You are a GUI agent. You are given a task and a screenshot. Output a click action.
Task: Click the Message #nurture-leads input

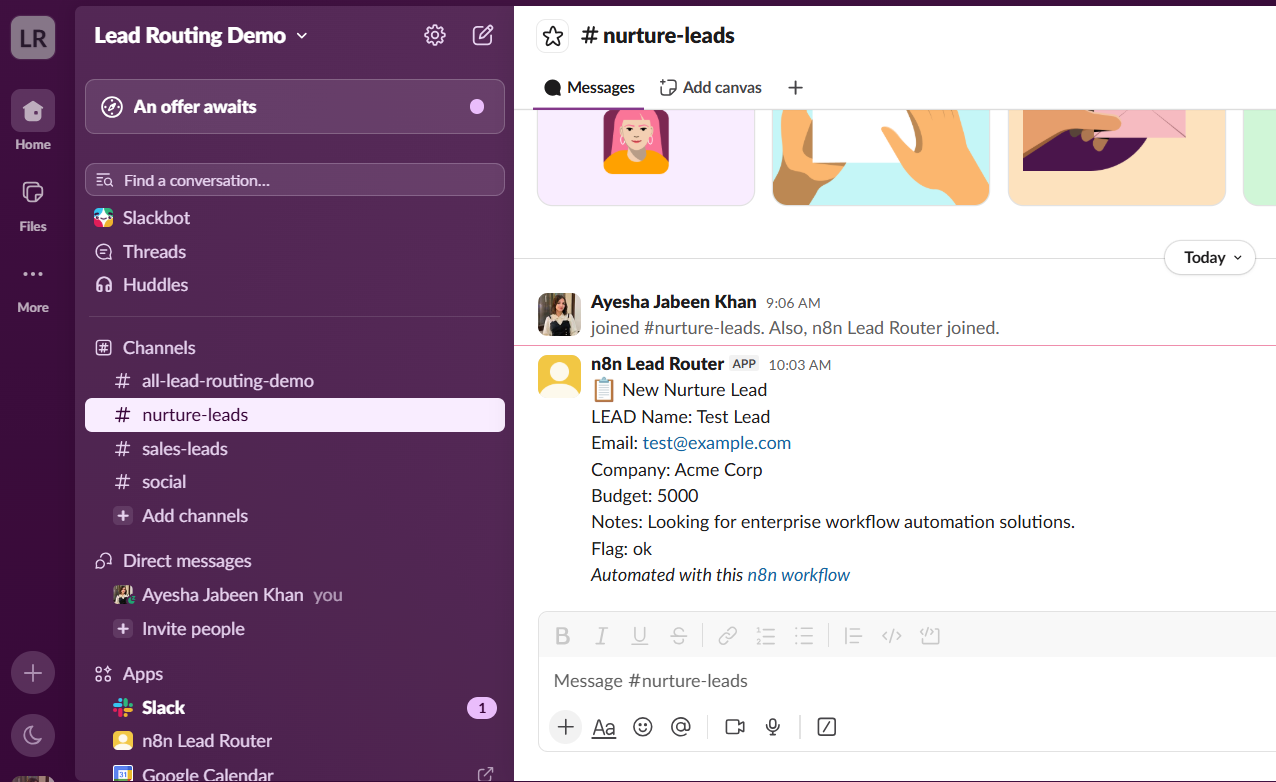click(x=907, y=681)
